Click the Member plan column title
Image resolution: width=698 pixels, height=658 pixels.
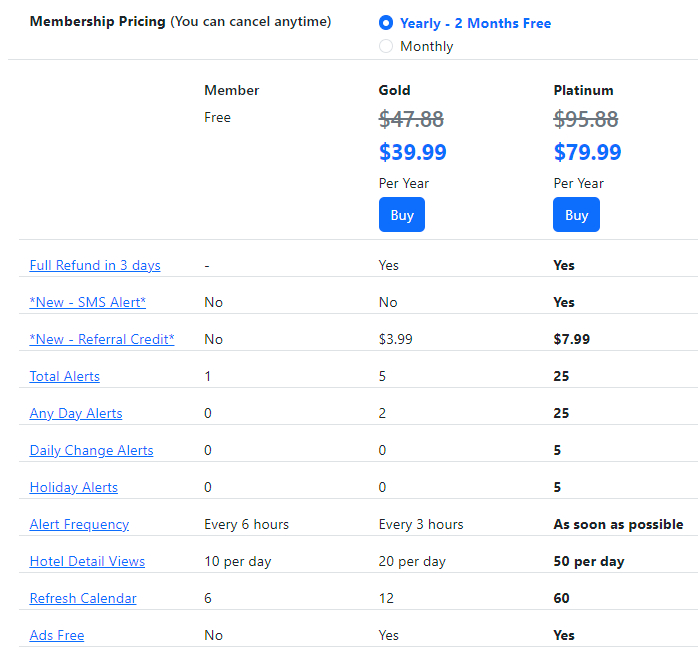coord(231,90)
